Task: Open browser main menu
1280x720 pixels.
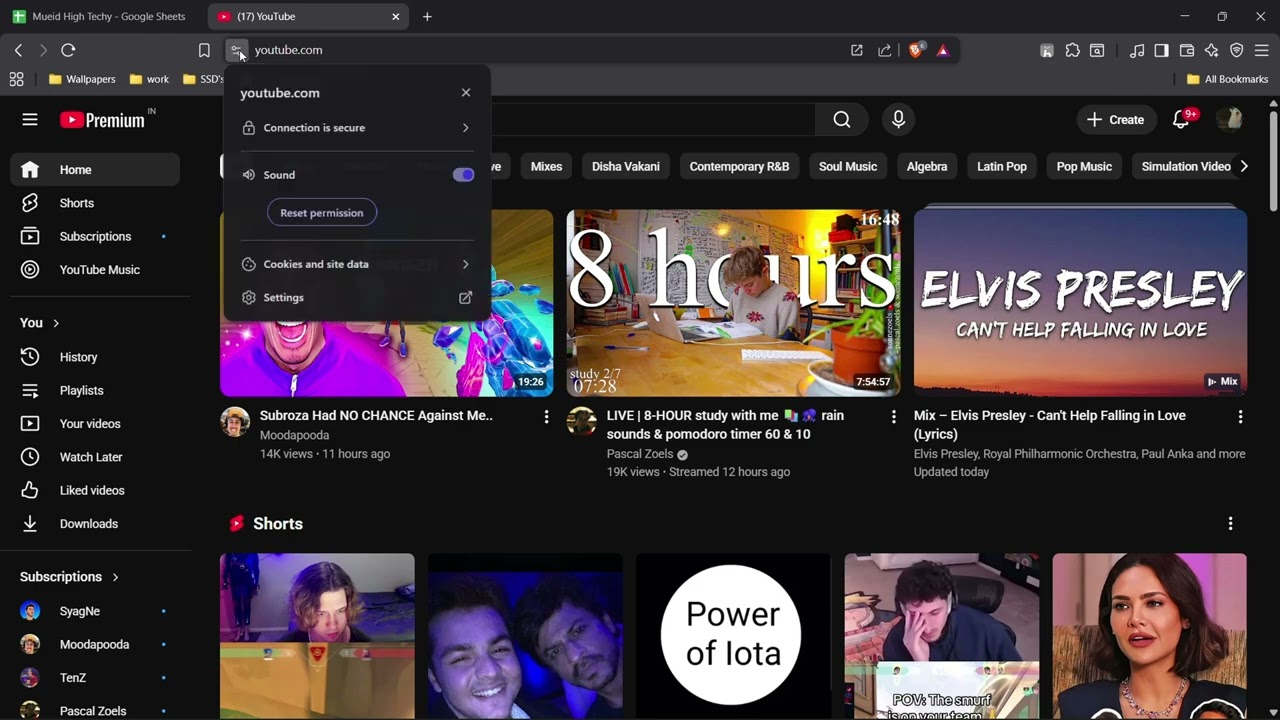Action: 1262,50
